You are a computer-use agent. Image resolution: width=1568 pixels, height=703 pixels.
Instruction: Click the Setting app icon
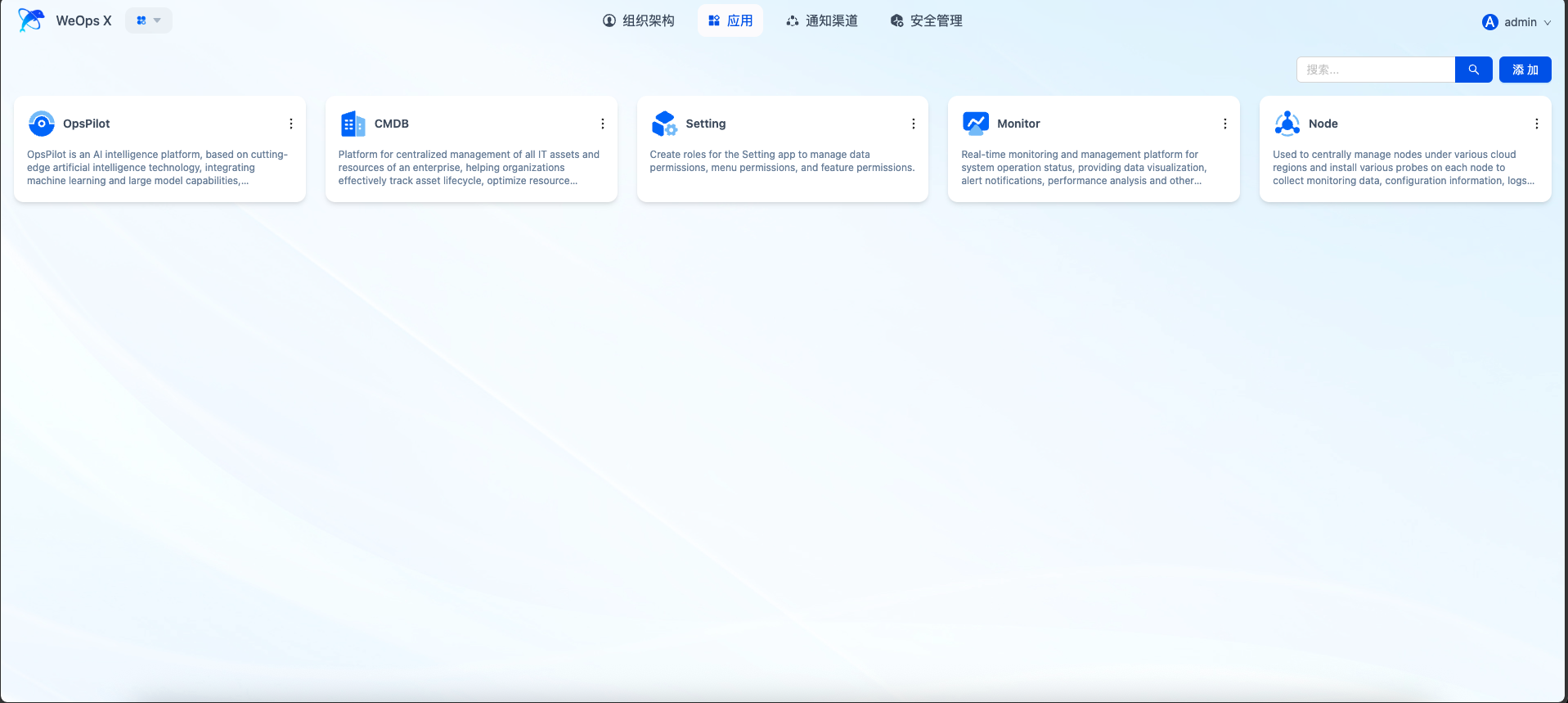pyautogui.click(x=664, y=124)
